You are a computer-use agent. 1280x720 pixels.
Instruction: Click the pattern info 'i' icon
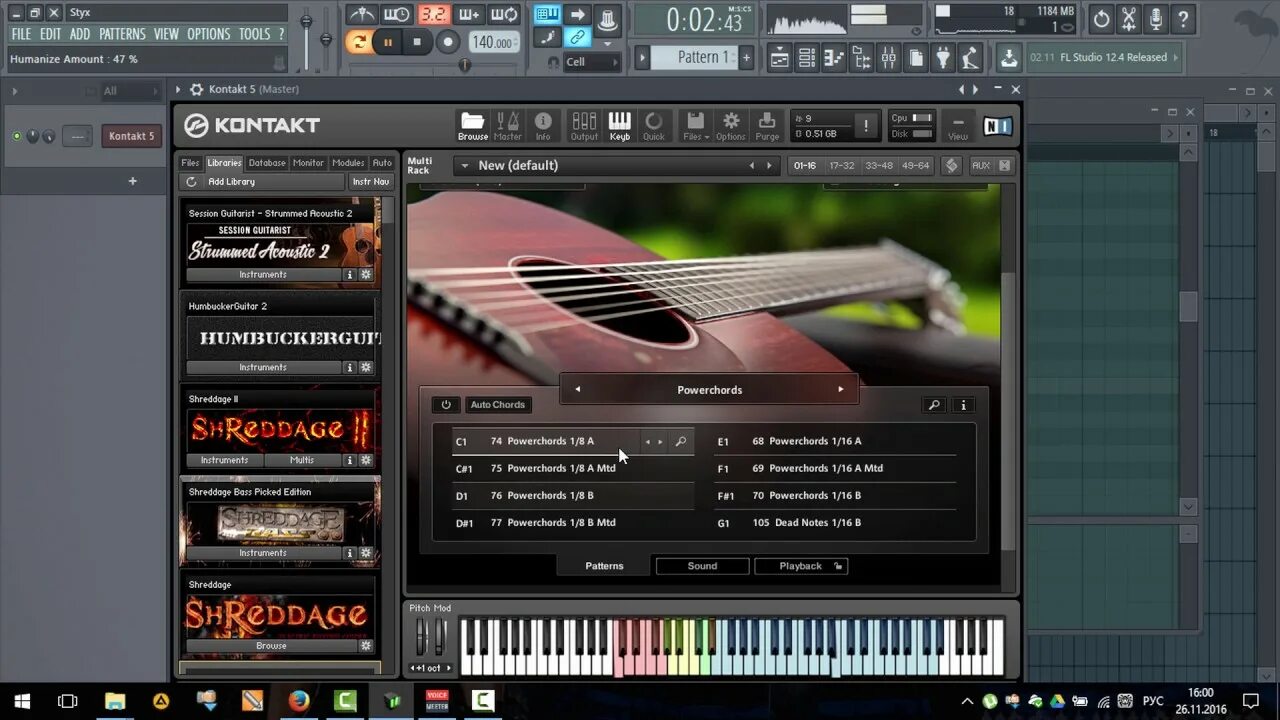(x=963, y=405)
